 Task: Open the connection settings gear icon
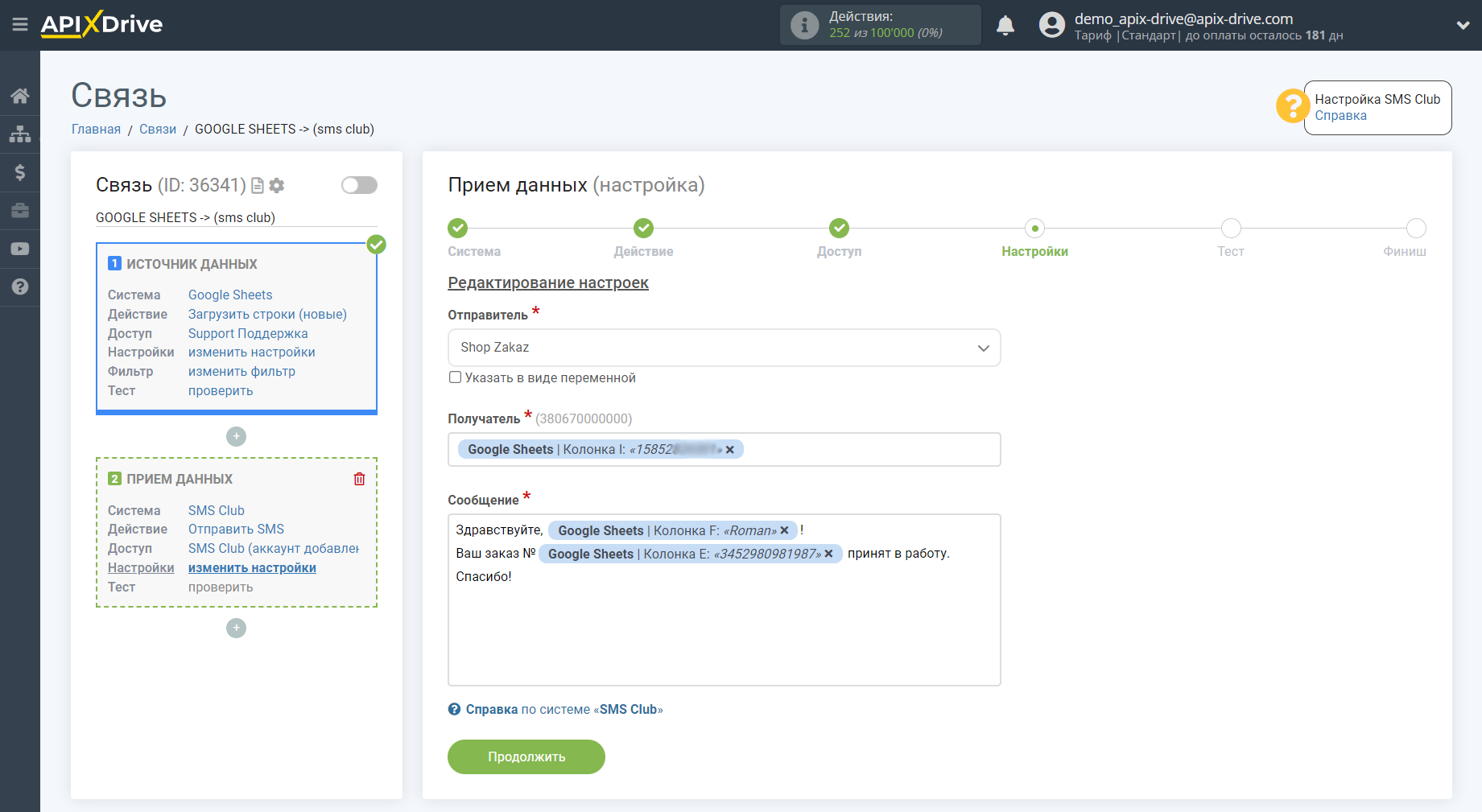tap(277, 186)
